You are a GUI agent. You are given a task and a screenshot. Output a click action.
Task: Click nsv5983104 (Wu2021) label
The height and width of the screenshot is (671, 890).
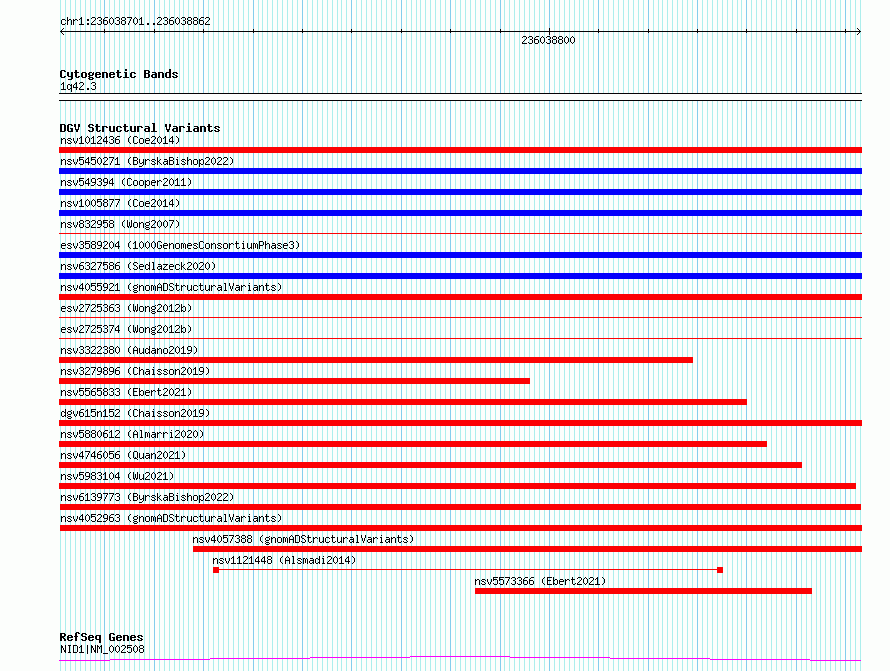click(117, 476)
